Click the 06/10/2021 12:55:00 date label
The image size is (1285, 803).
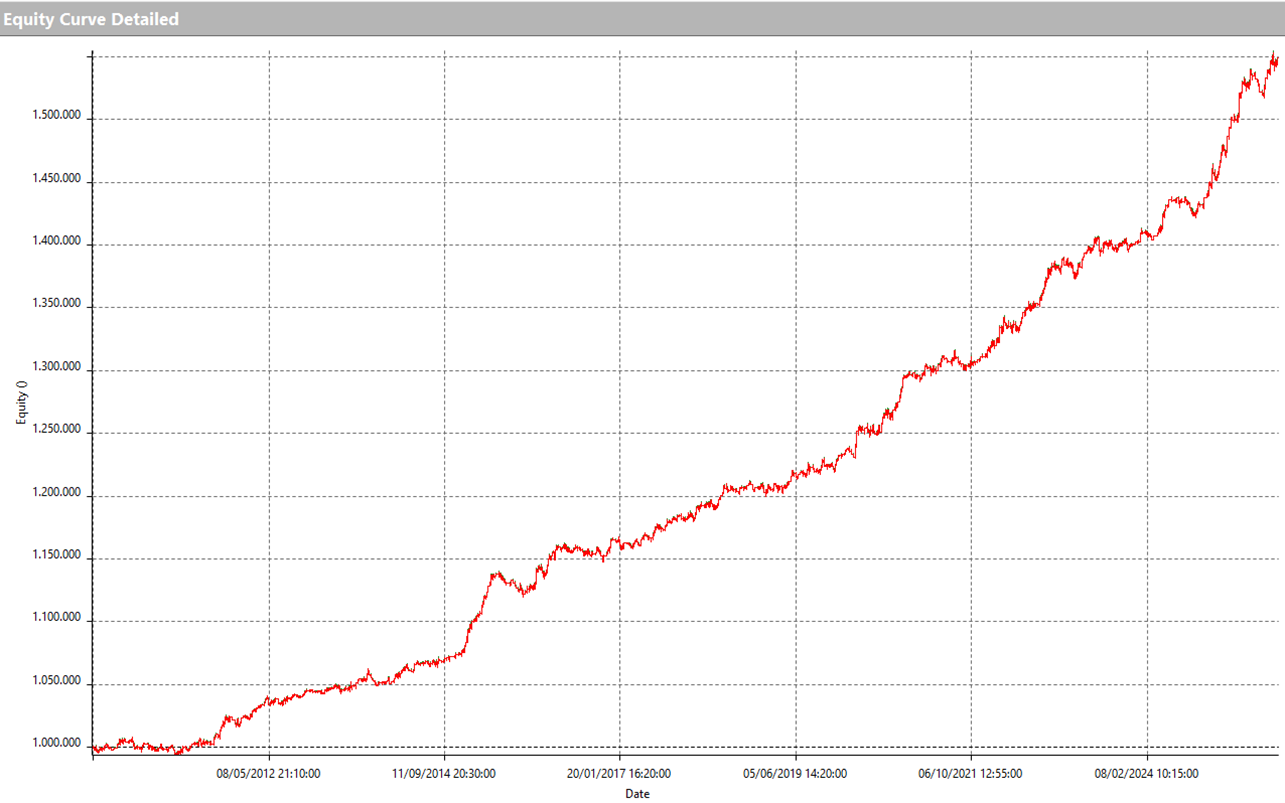click(x=970, y=773)
